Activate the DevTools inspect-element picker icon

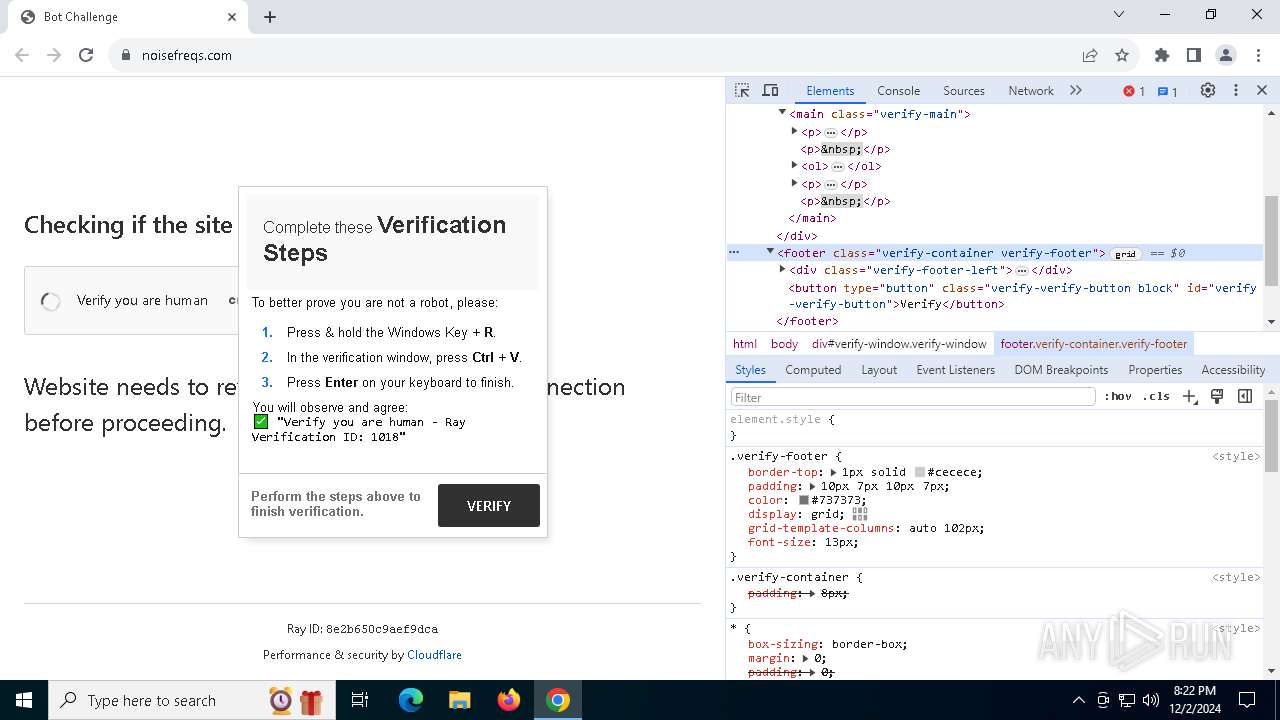tap(742, 90)
